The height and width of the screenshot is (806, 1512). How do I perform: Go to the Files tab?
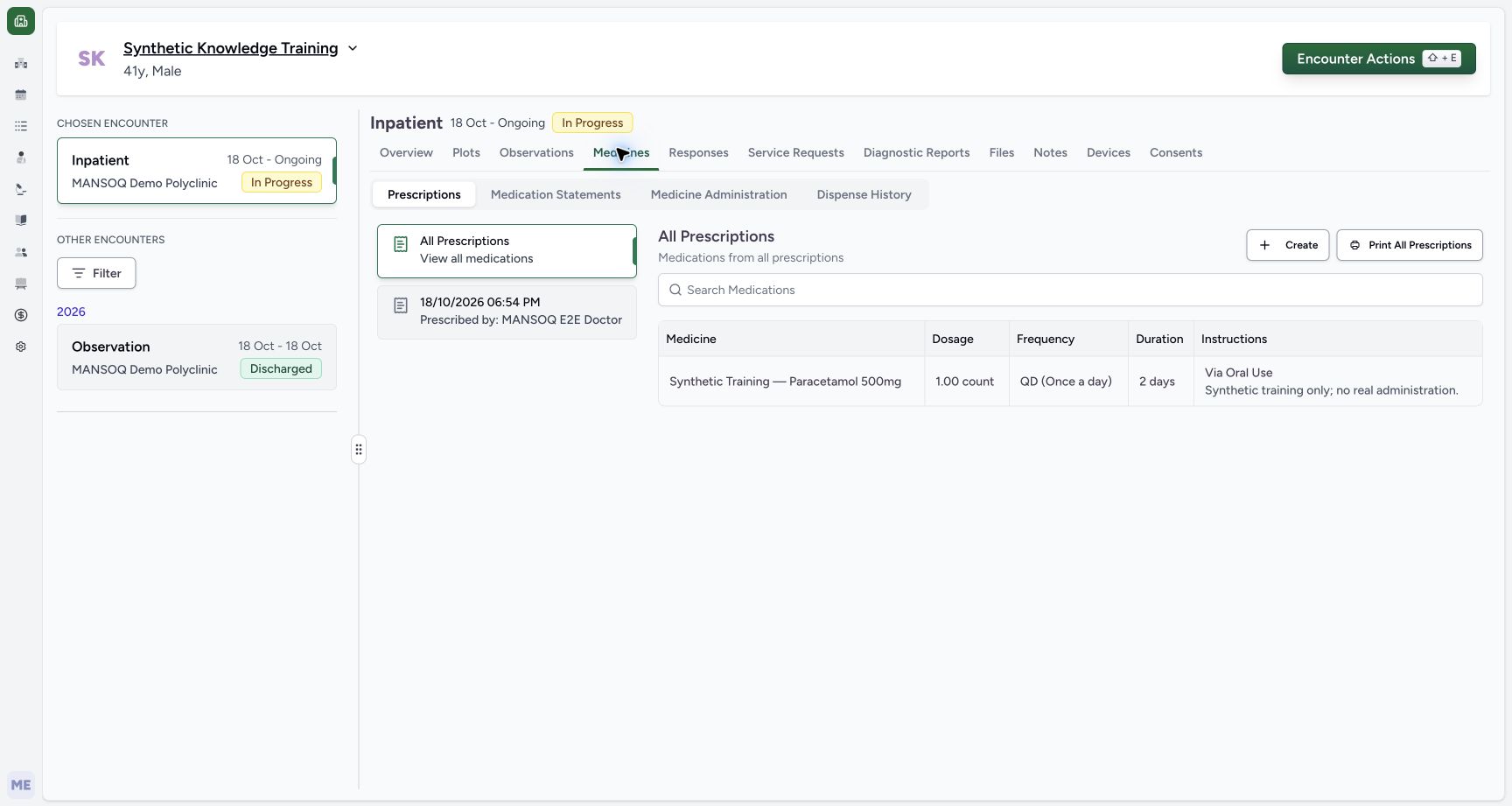tap(1002, 152)
